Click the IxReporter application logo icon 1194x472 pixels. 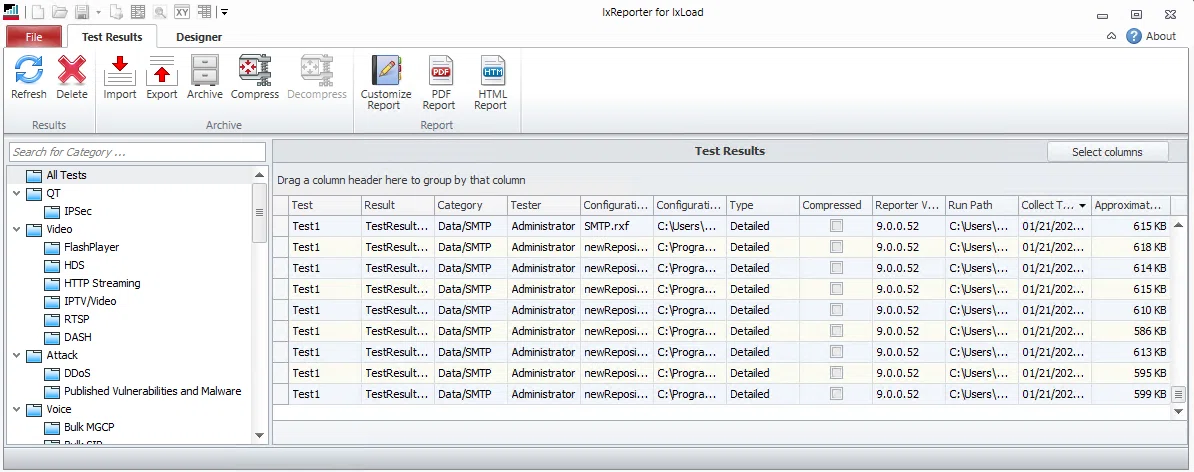pos(11,11)
